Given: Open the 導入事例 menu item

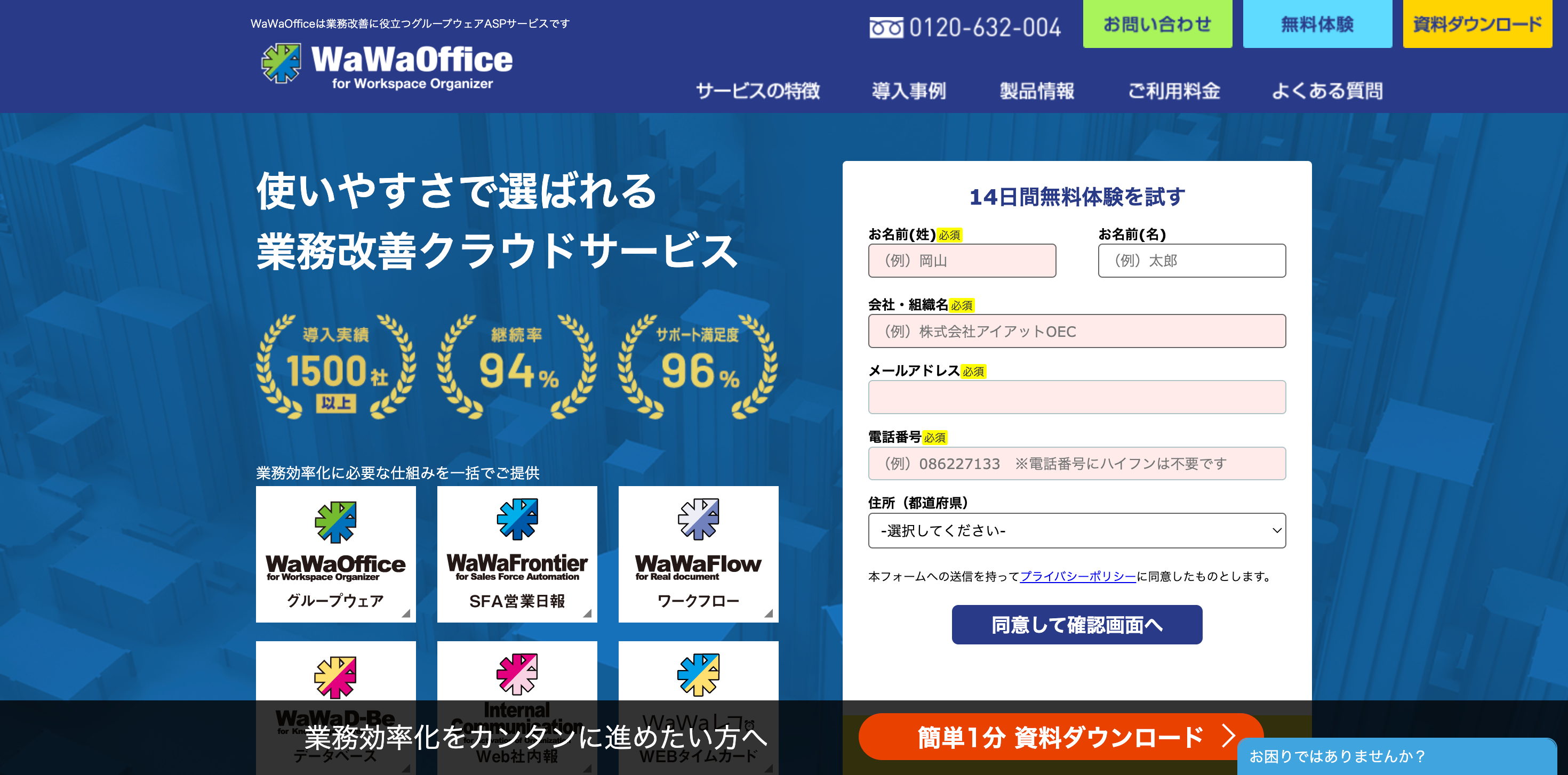Looking at the screenshot, I should [x=909, y=91].
